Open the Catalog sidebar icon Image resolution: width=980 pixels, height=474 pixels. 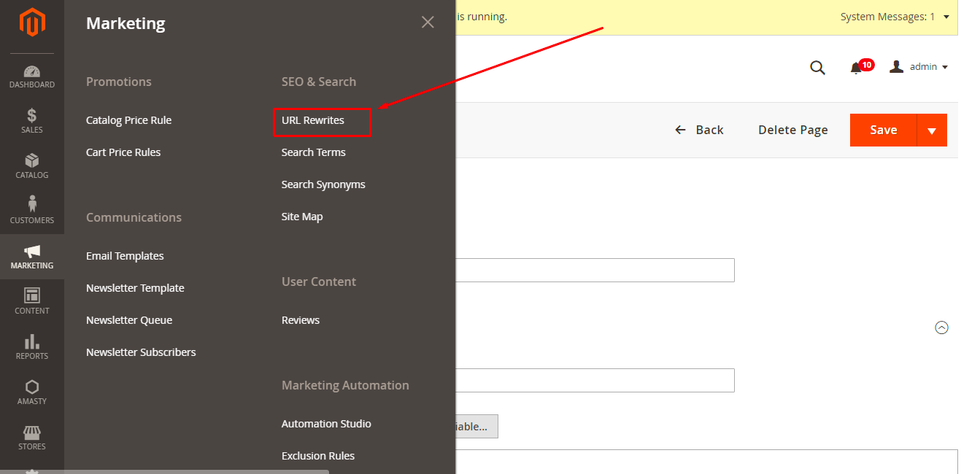pos(32,166)
